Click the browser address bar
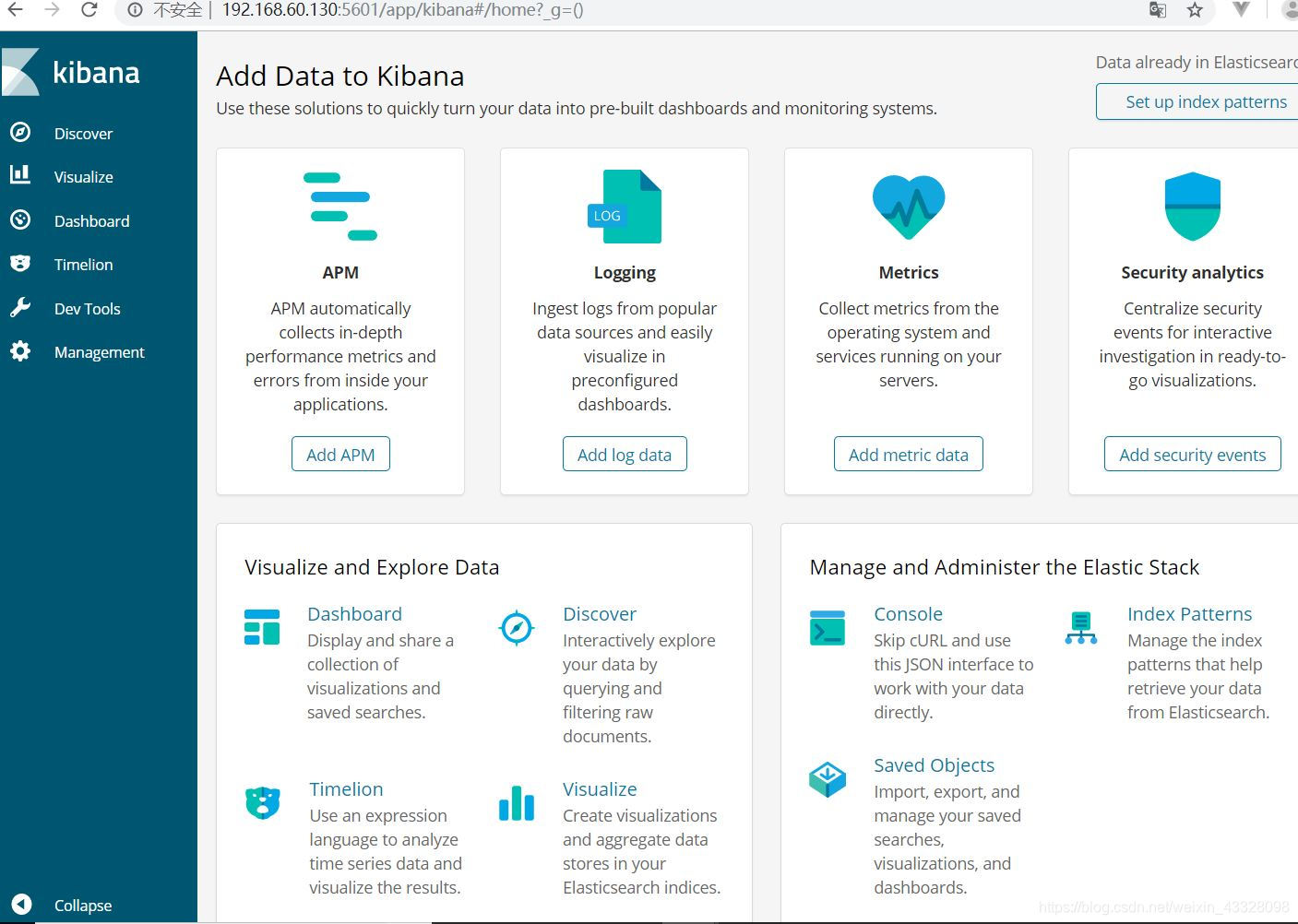Image resolution: width=1298 pixels, height=924 pixels. [554, 11]
